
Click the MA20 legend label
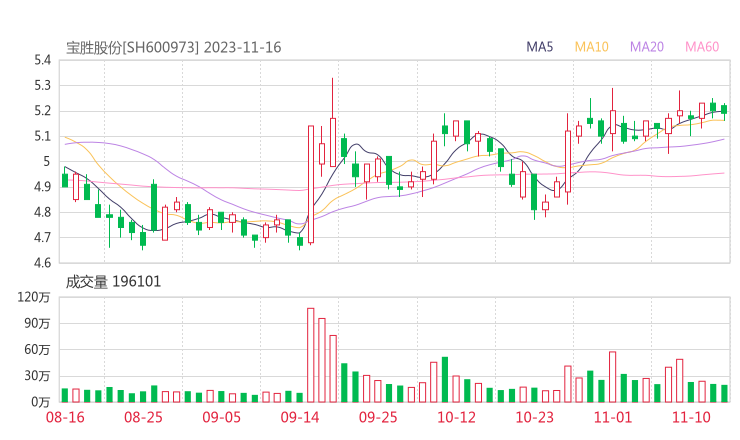point(647,47)
